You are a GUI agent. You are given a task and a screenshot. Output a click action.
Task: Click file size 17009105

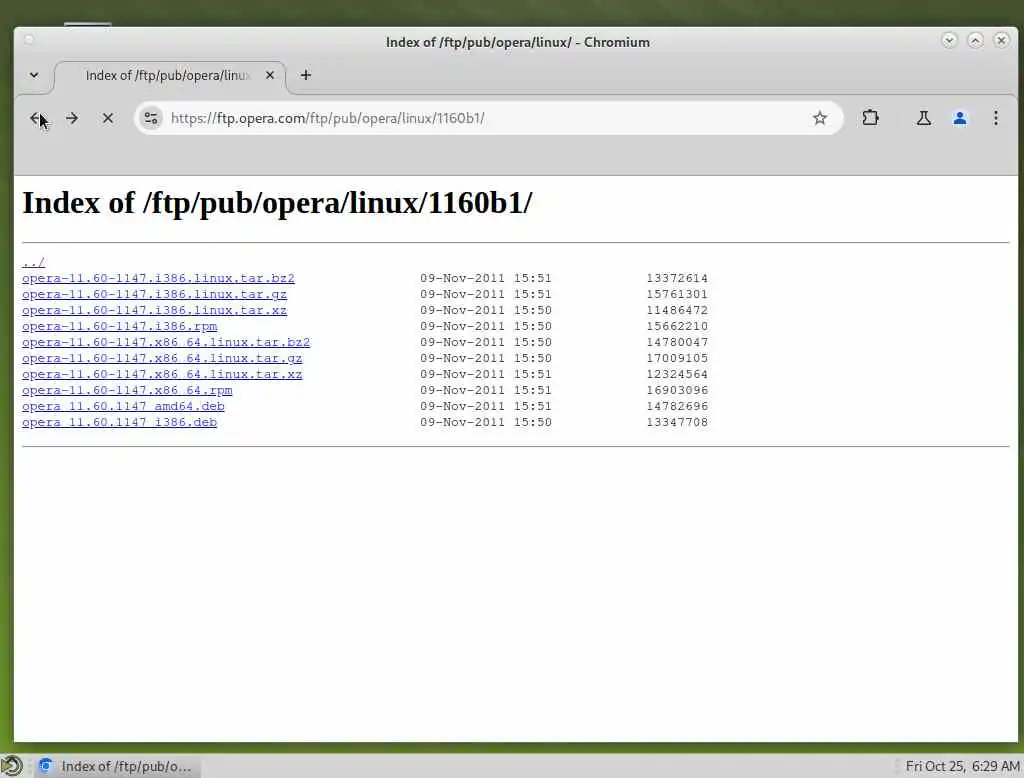677,358
